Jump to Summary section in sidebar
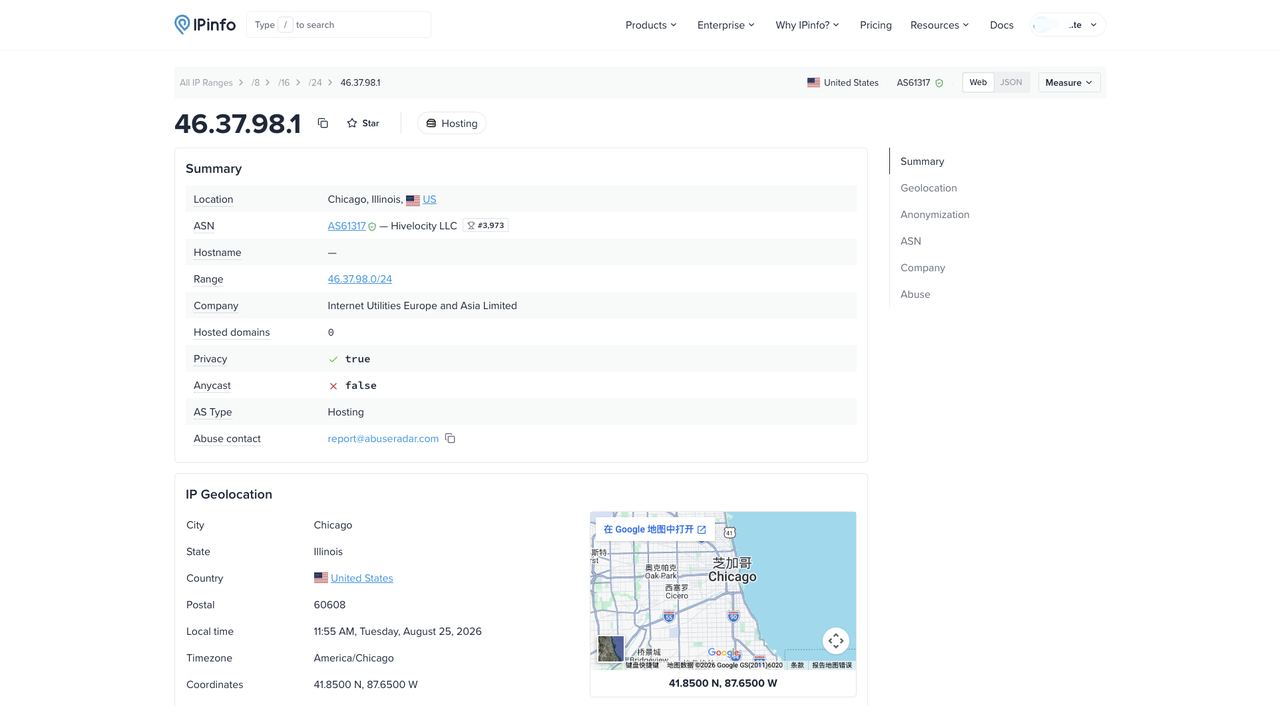Screen dimensions: 1280x706 922,161
